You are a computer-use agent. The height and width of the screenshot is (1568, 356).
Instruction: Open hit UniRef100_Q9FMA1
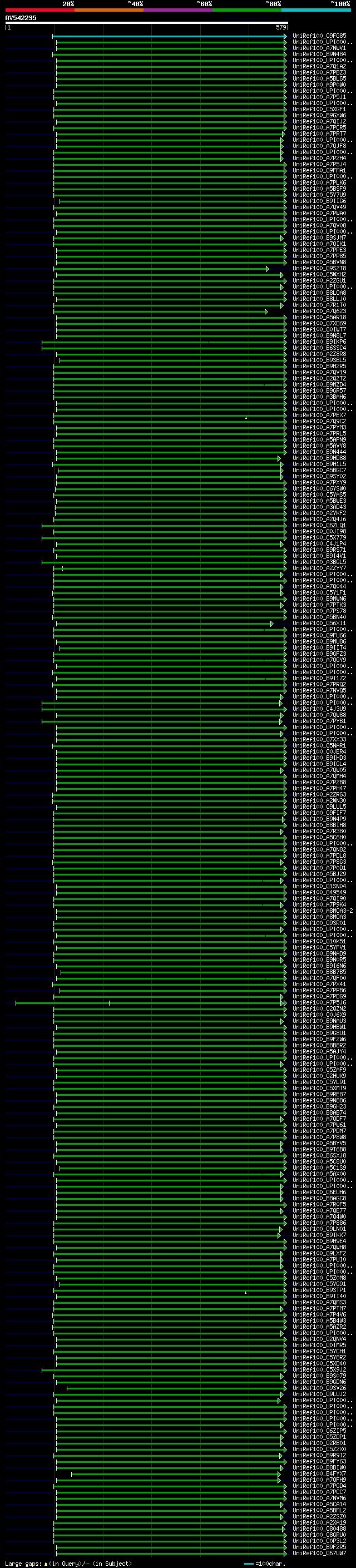coord(319,170)
